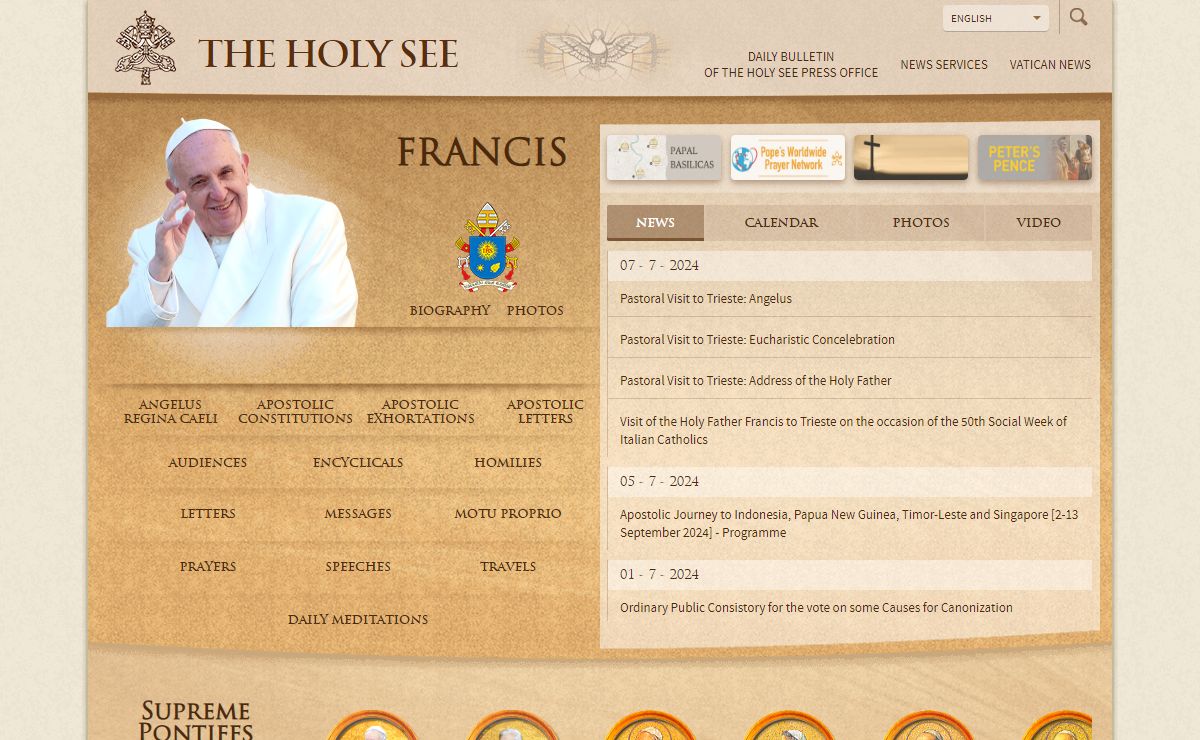This screenshot has width=1200, height=740.
Task: Click the 07 - 7 - 2024 date header
Action: (850, 266)
